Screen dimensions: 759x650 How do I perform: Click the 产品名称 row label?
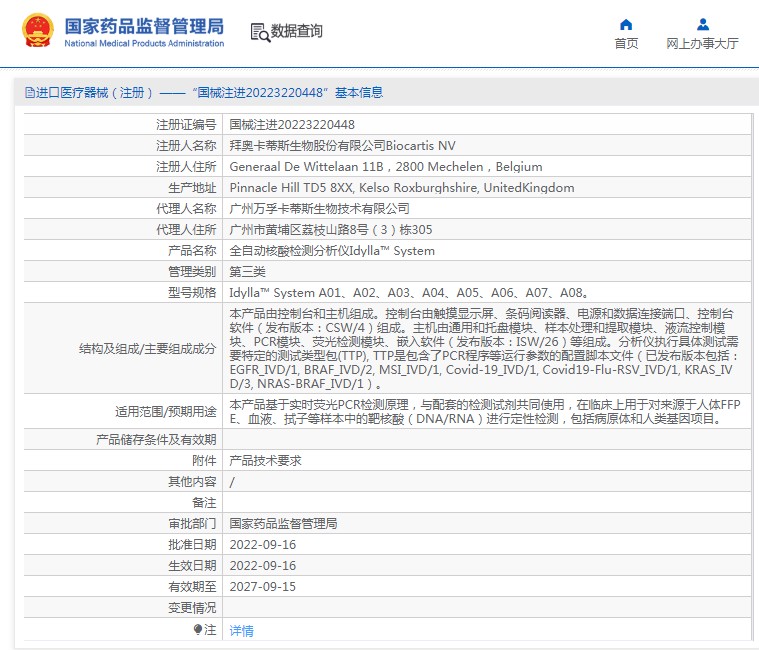[192, 251]
